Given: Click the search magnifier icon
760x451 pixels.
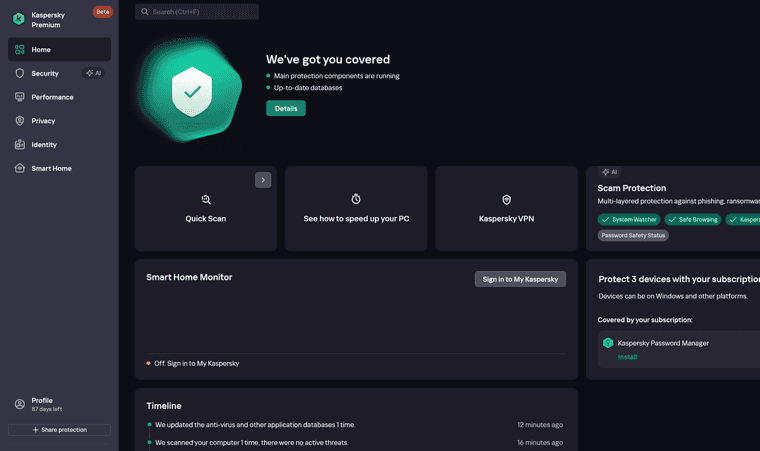Looking at the screenshot, I should pyautogui.click(x=144, y=12).
